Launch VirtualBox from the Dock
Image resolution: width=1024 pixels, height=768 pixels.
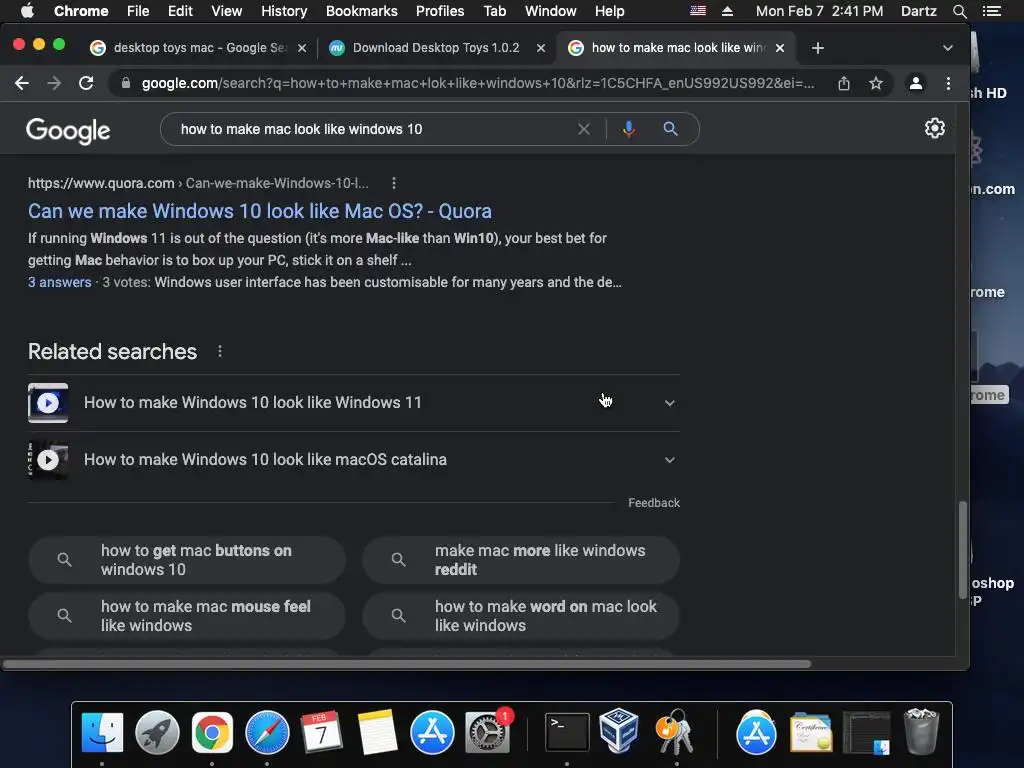[618, 731]
